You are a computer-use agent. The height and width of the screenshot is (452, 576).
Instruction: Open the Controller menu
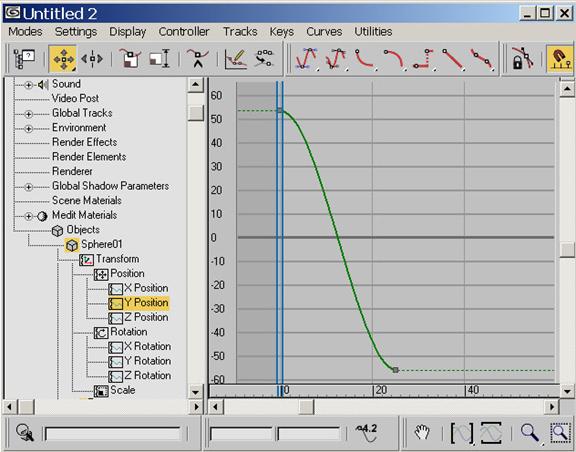(x=184, y=32)
